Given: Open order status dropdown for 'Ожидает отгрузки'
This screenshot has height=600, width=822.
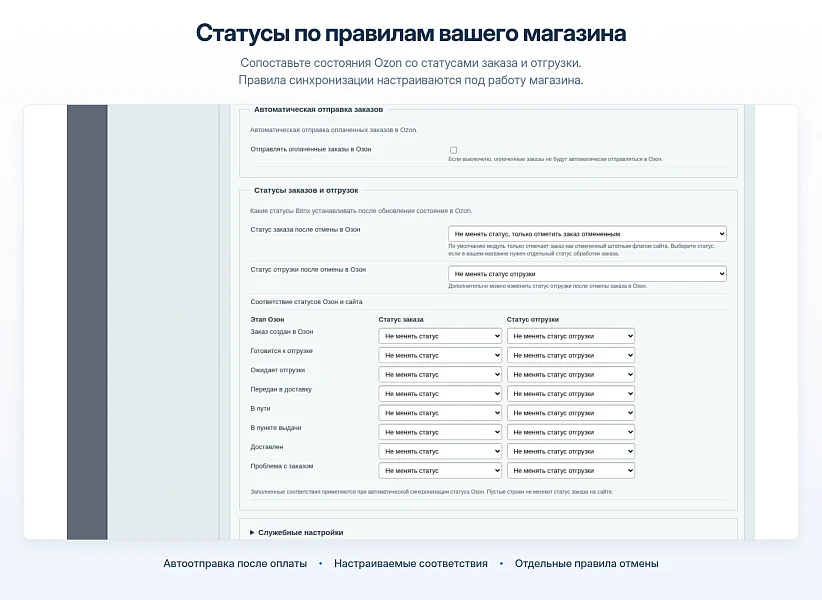Looking at the screenshot, I should [x=440, y=375].
